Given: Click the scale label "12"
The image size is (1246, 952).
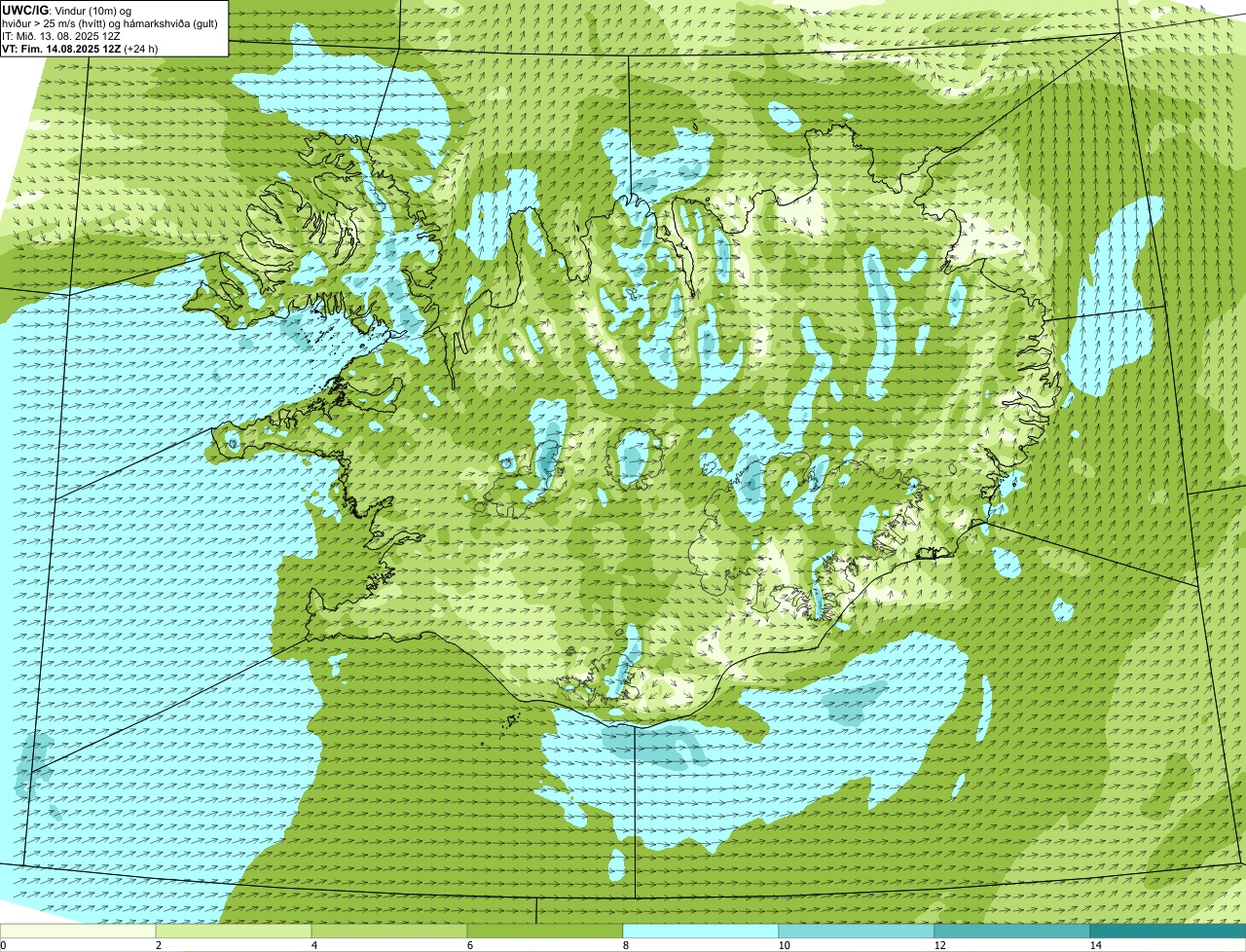Looking at the screenshot, I should (x=938, y=945).
